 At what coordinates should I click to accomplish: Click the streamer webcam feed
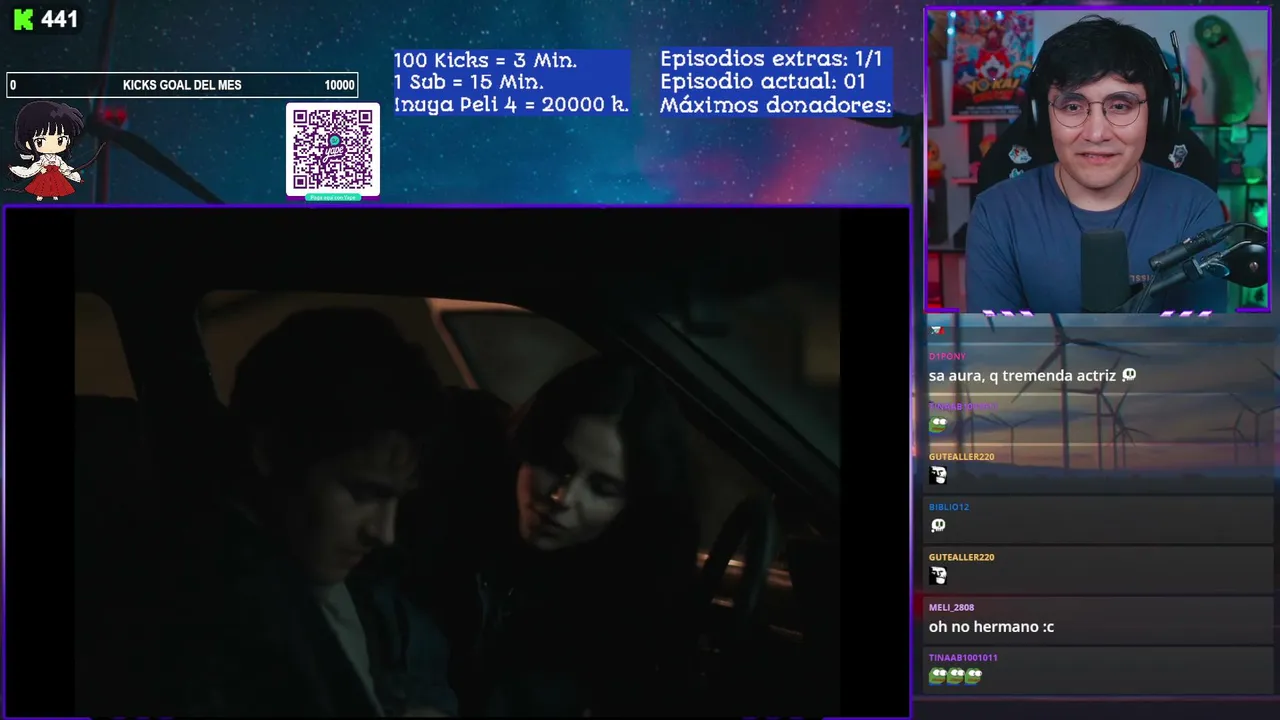point(1097,160)
